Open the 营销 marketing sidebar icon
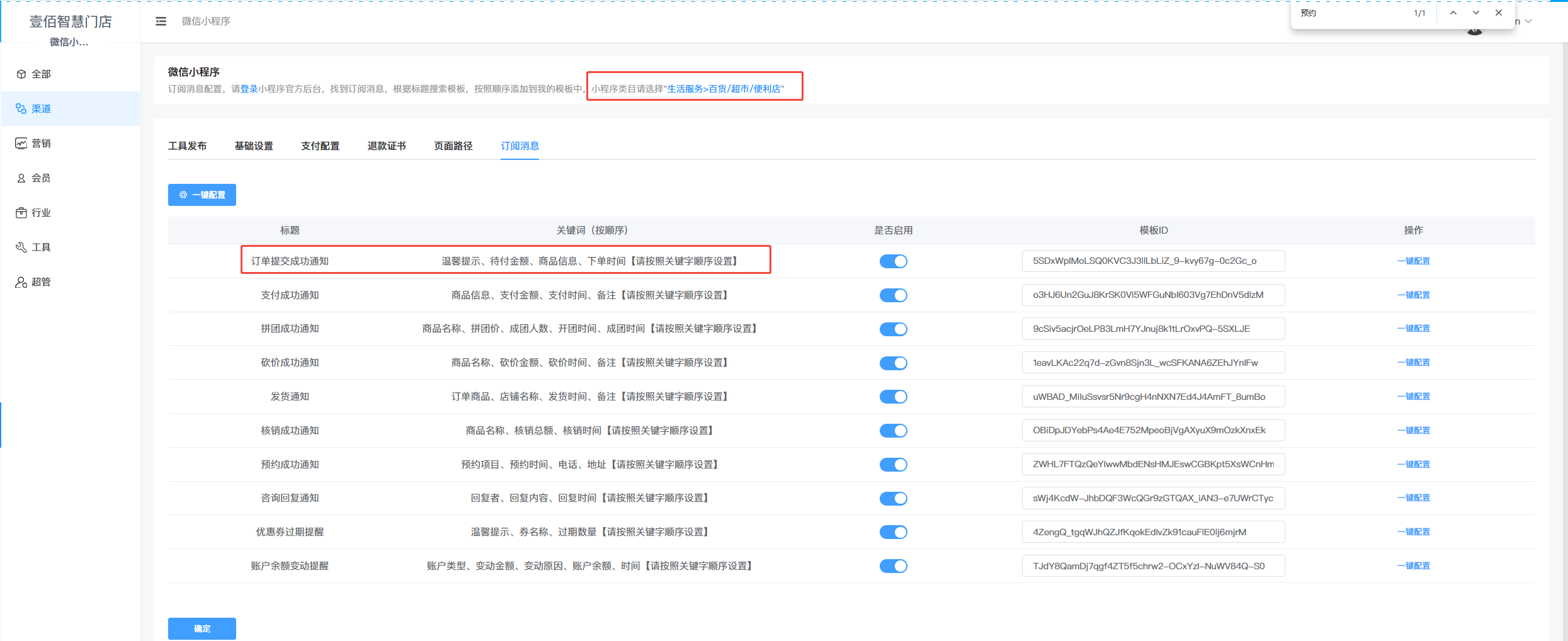 [21, 144]
